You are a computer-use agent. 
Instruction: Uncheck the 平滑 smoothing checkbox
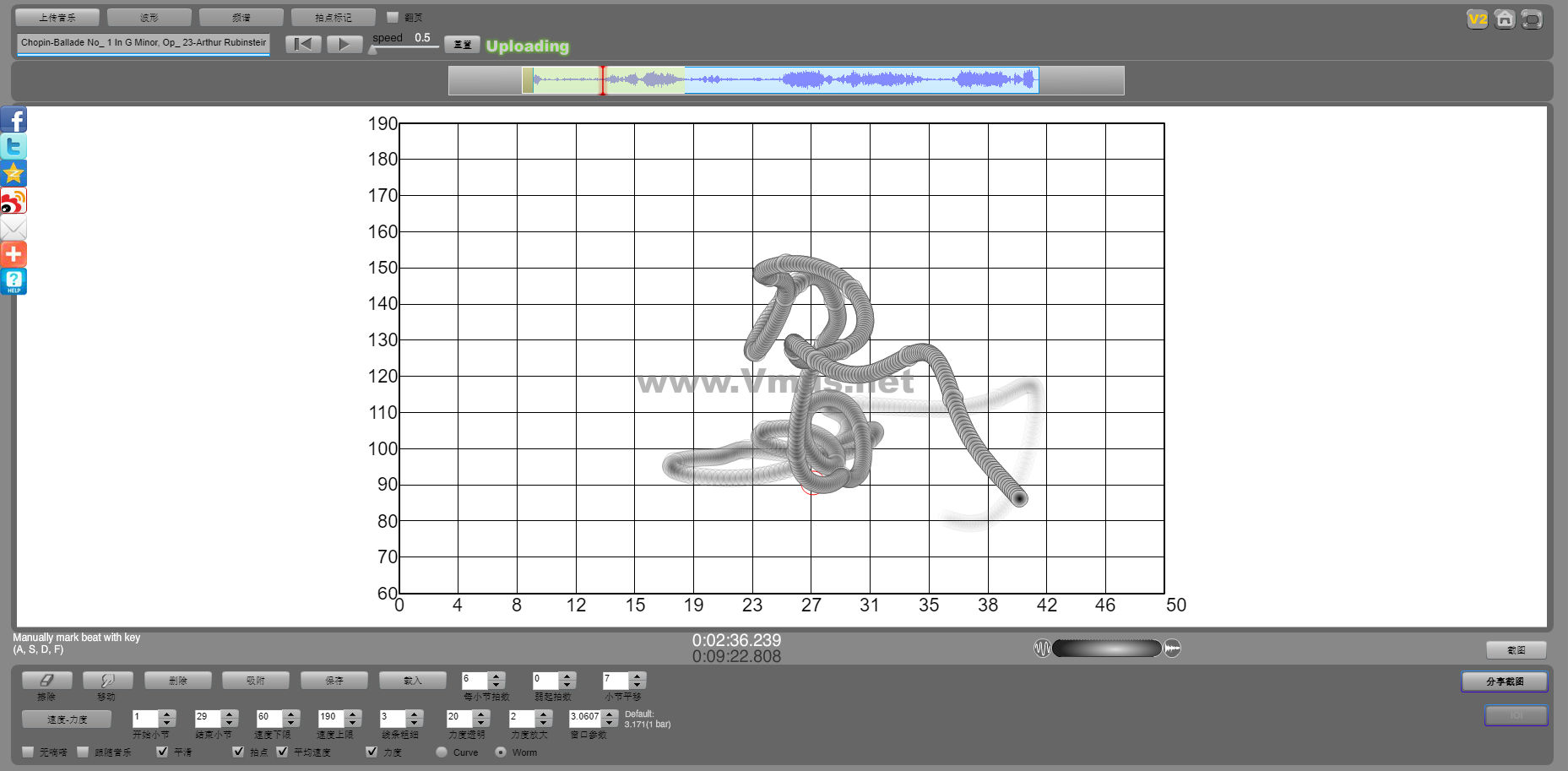click(162, 752)
